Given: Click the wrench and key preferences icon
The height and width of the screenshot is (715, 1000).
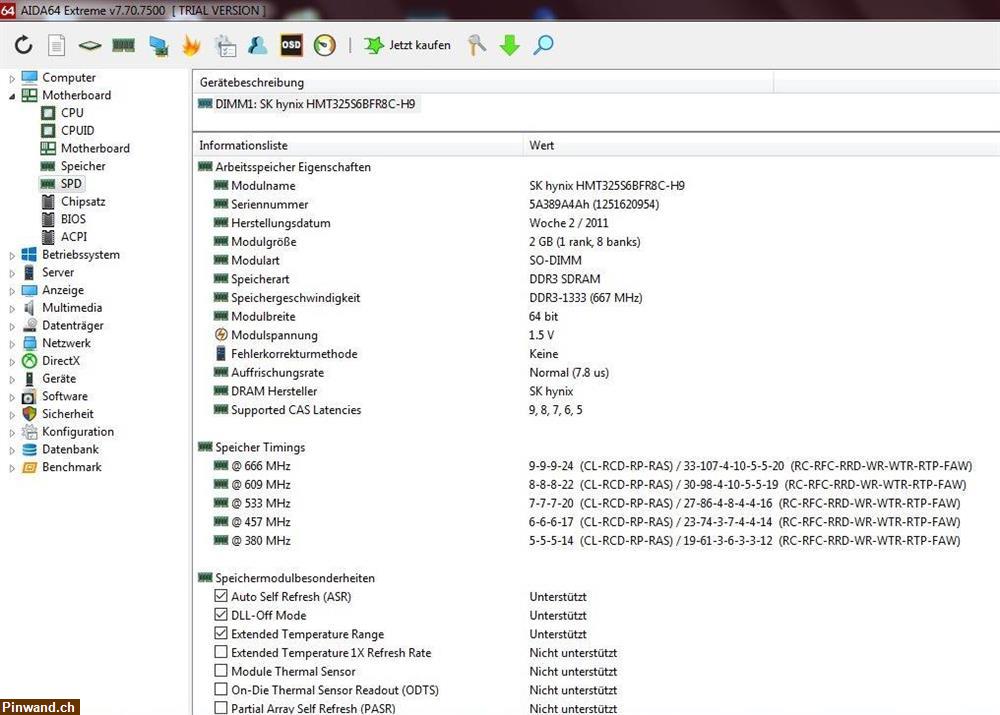Looking at the screenshot, I should (477, 45).
